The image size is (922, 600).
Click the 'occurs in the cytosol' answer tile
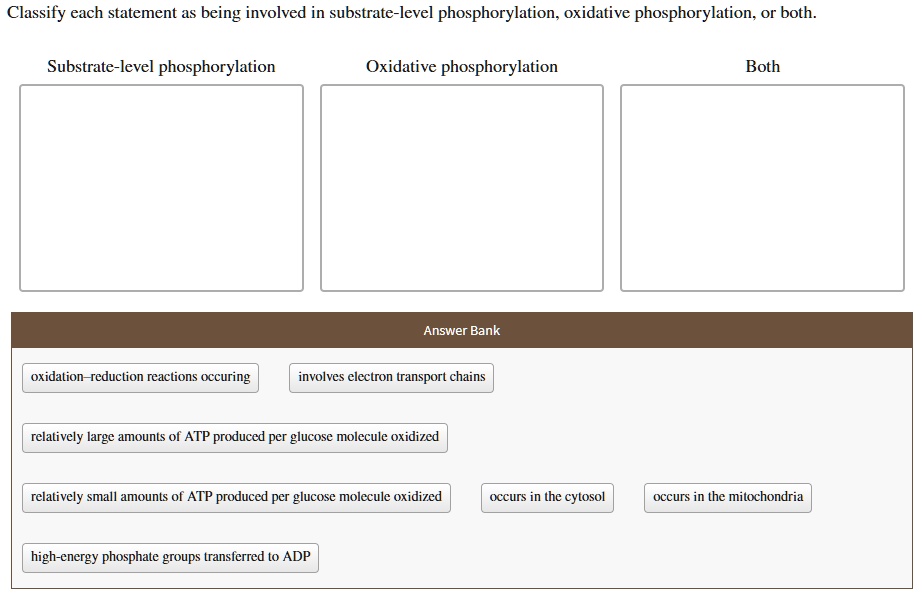[547, 497]
